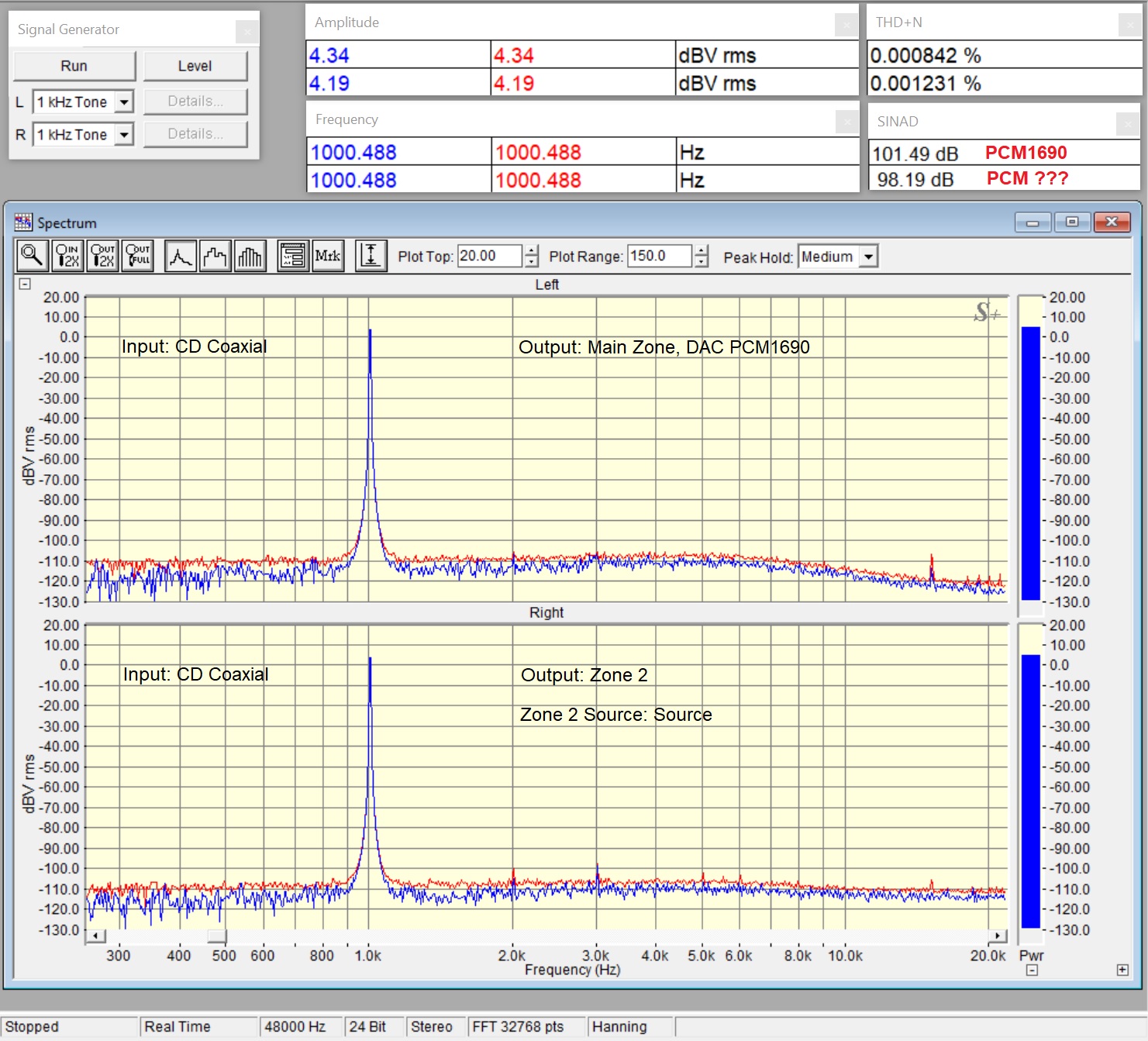Click the horizontal scrollbar thumb
The height and width of the screenshot is (1041, 1148).
click(x=217, y=936)
